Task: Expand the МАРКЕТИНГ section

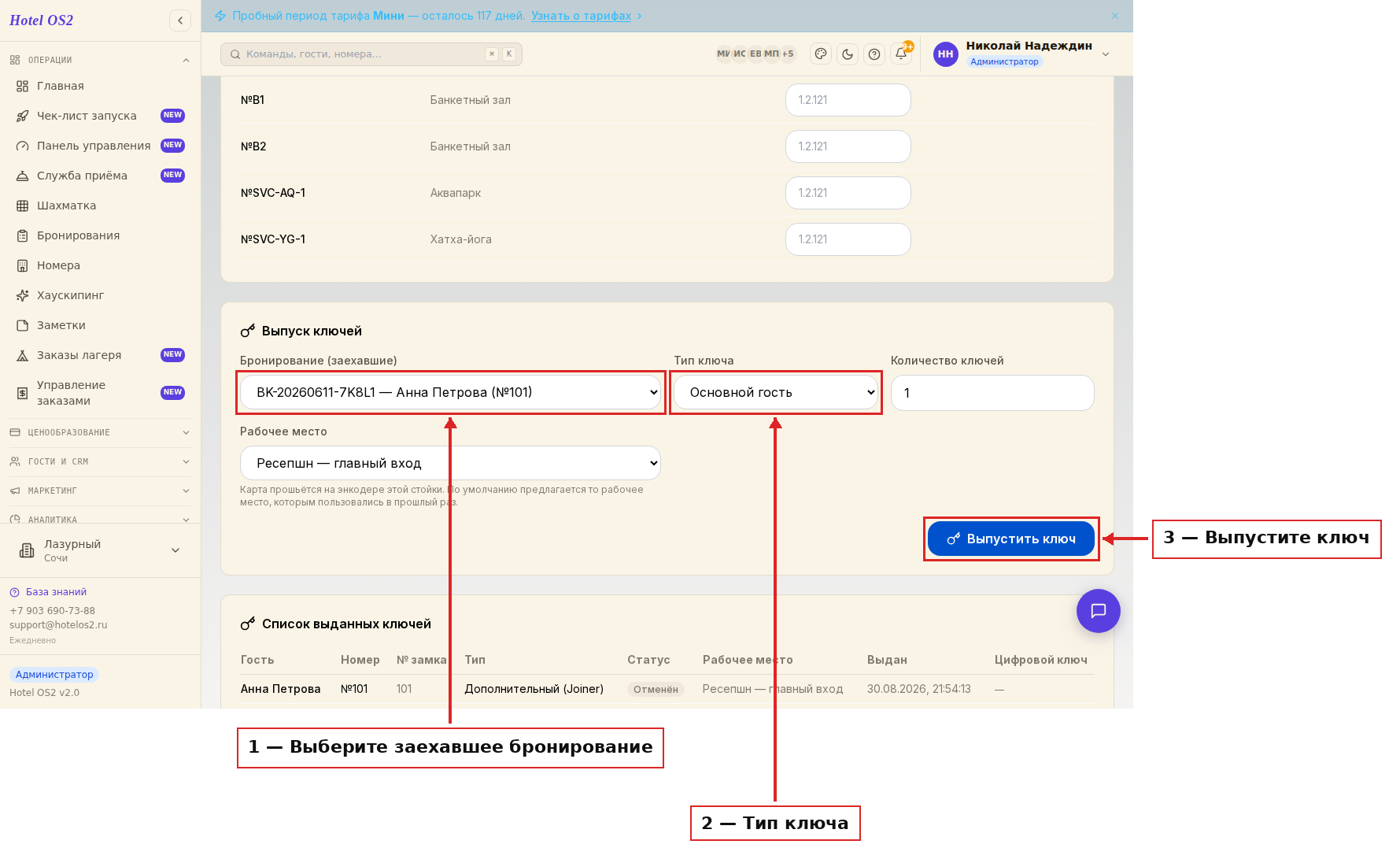Action: tap(100, 491)
